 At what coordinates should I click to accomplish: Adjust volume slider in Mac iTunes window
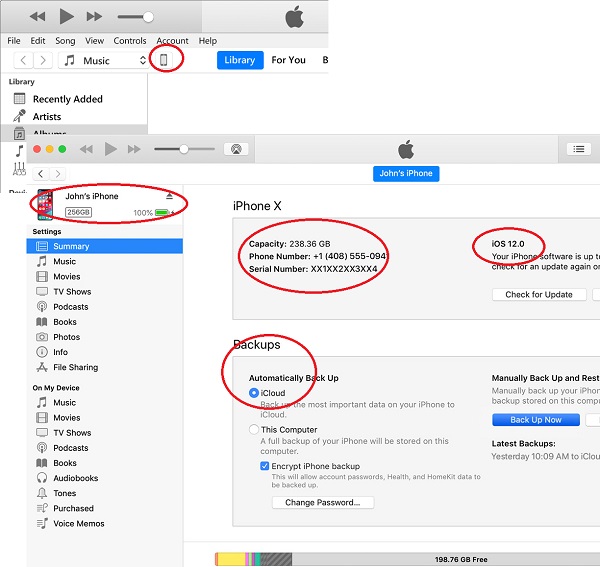point(184,149)
